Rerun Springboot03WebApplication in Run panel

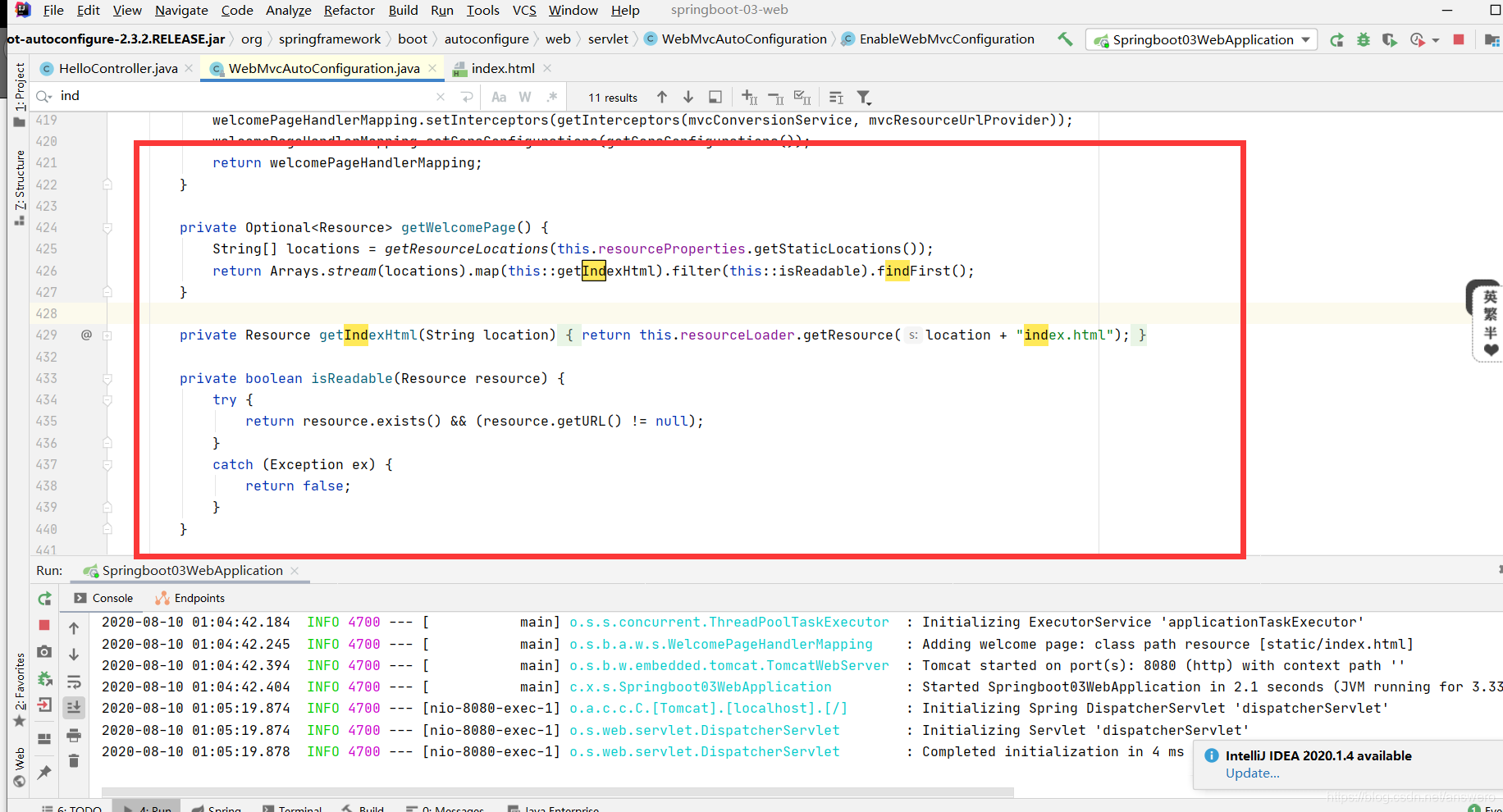click(44, 599)
